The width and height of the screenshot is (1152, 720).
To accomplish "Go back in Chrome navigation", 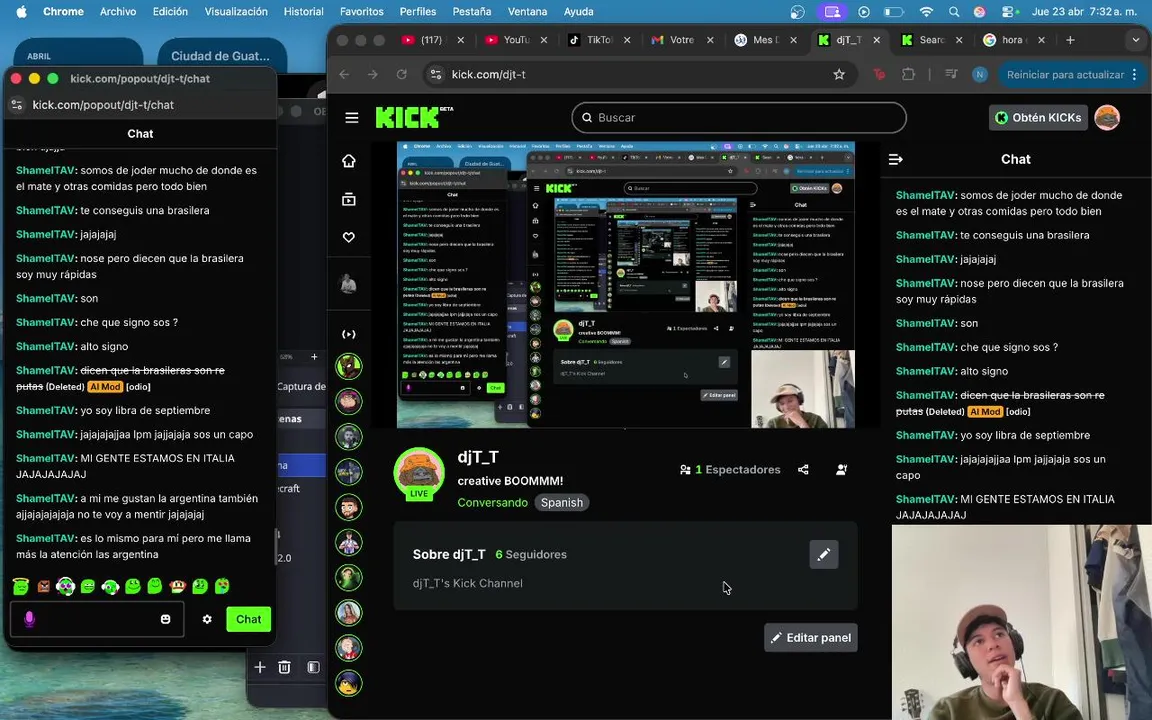I will point(344,74).
